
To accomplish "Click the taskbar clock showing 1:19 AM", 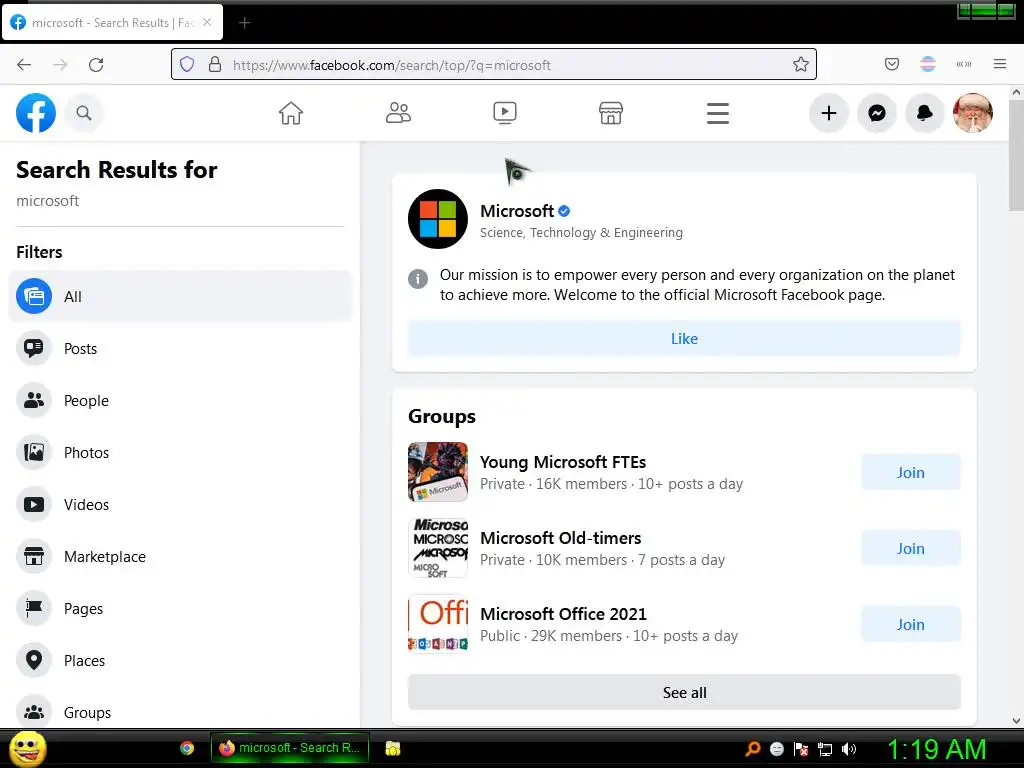I will pos(936,749).
